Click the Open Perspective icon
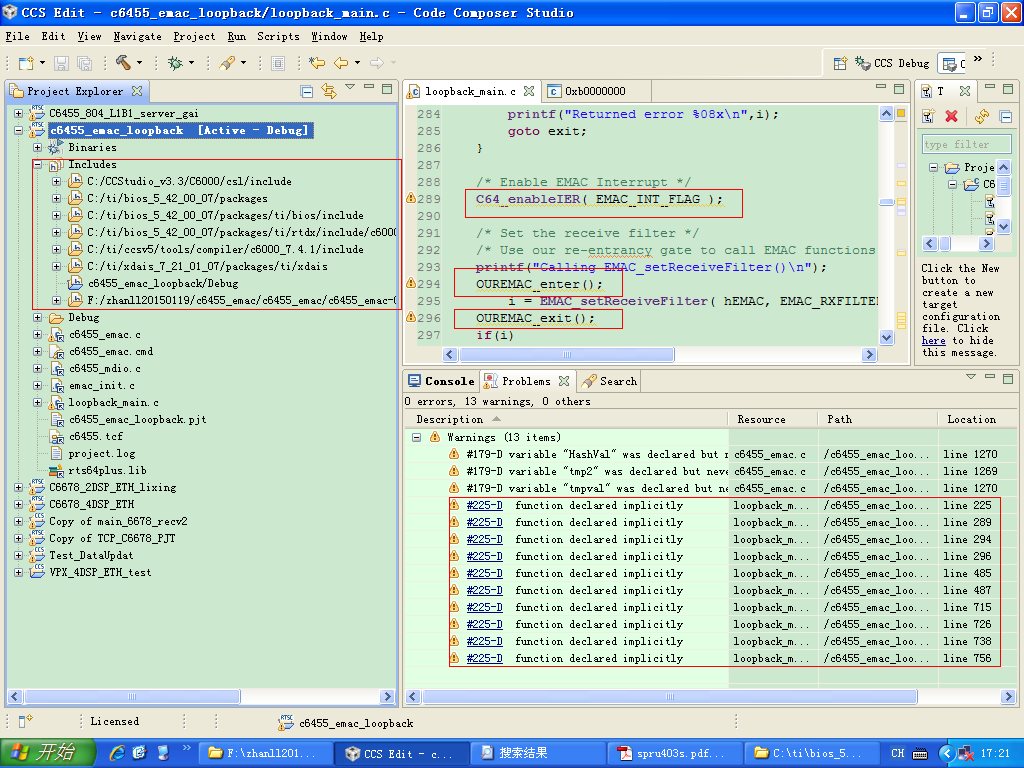Screen dimensions: 1024x768 pyautogui.click(x=840, y=63)
